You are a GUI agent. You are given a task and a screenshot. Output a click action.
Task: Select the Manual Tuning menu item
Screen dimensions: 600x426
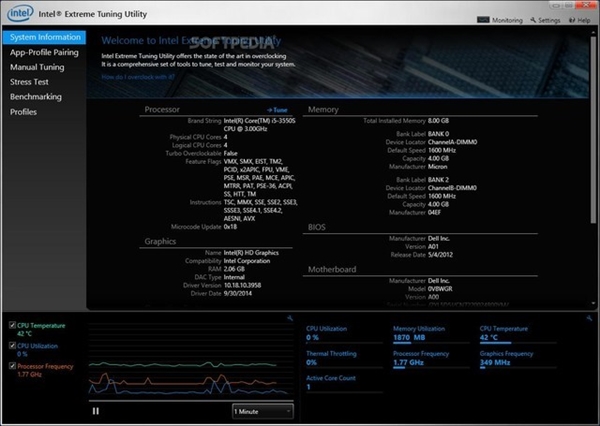coord(37,67)
